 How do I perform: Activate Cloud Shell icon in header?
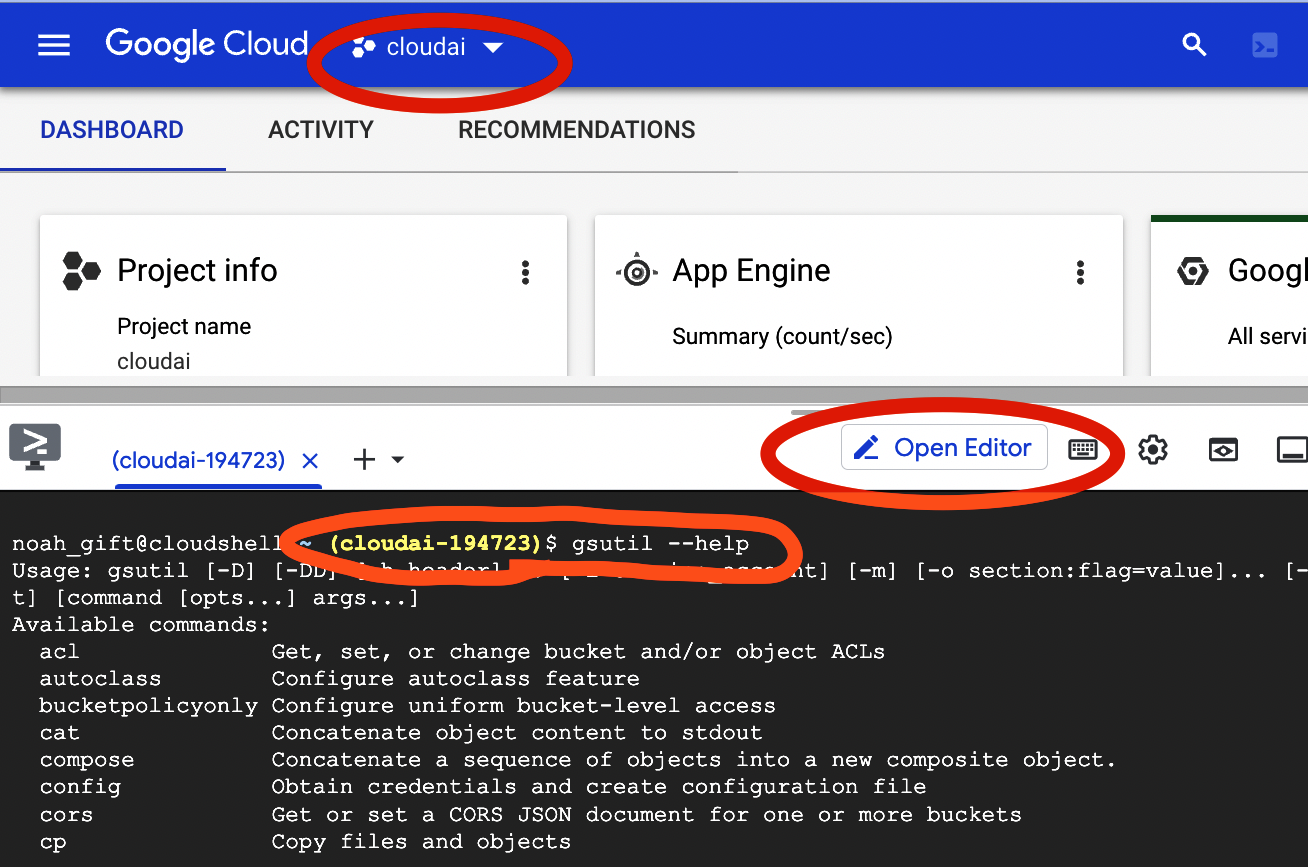1265,45
